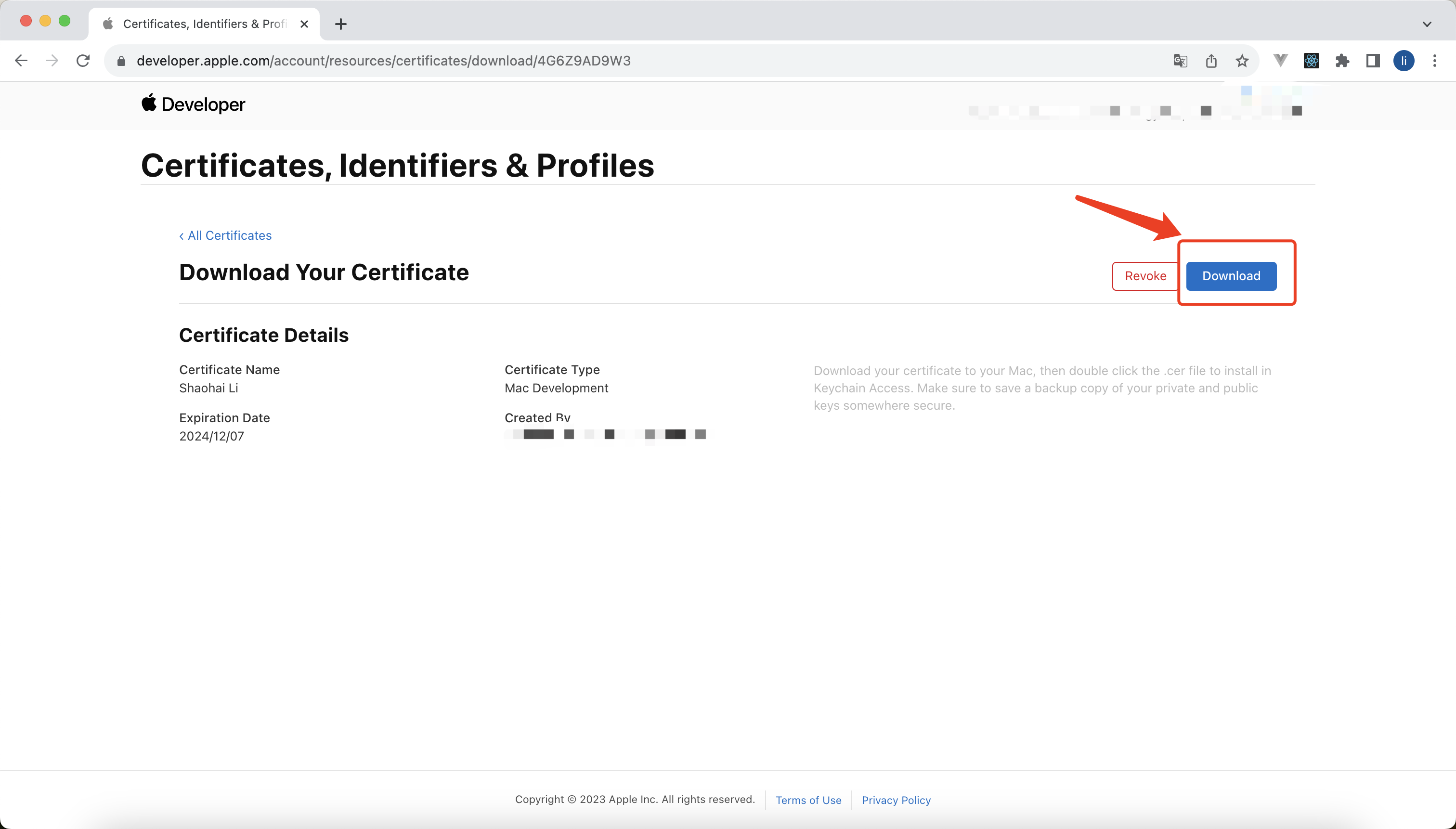
Task: Click the red close window button
Action: (26, 21)
